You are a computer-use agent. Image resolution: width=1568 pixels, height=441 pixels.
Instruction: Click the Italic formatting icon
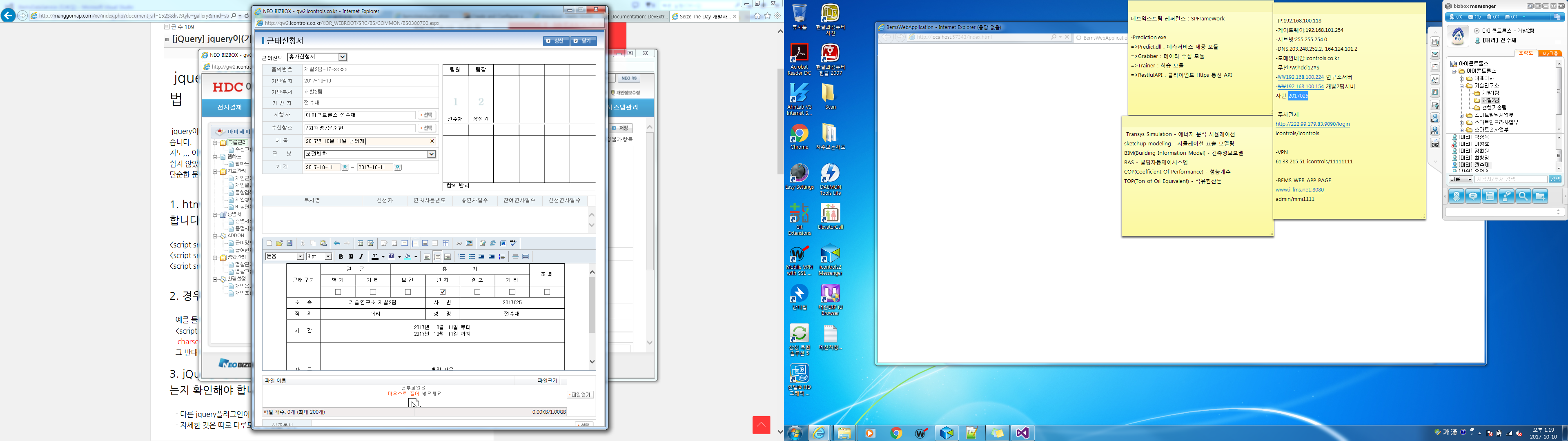(361, 256)
